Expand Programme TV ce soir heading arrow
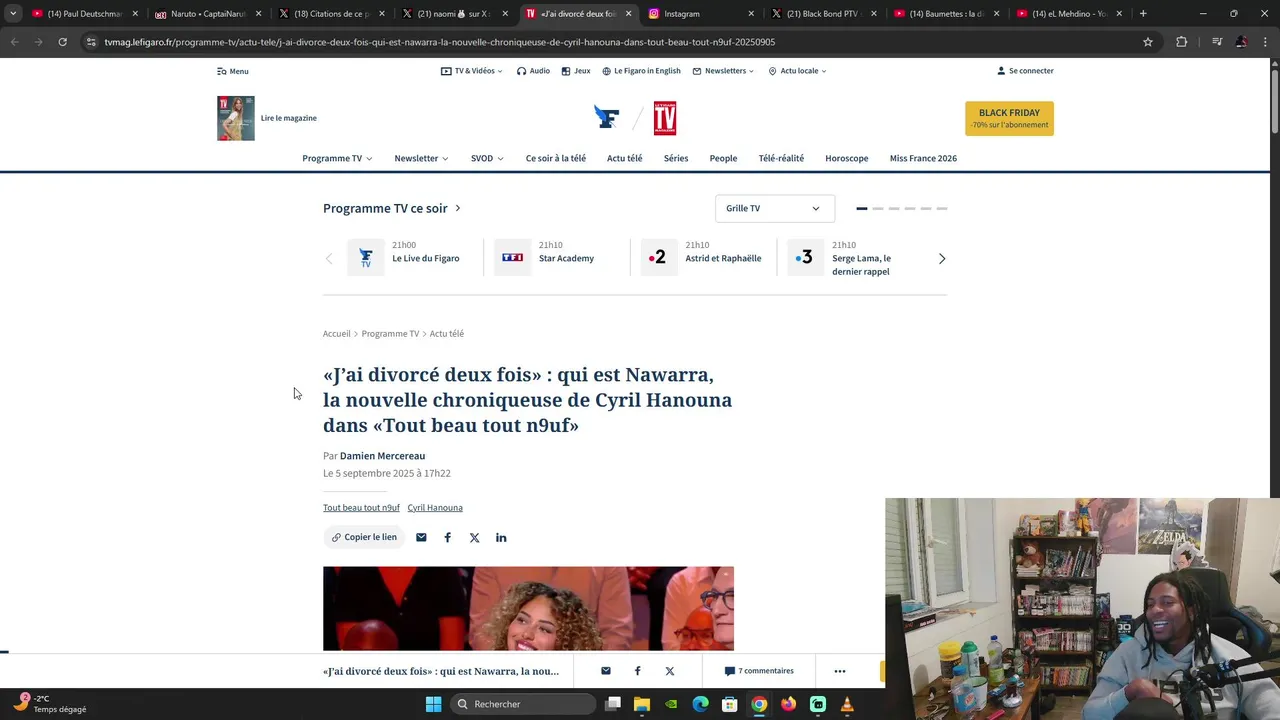This screenshot has height=720, width=1280. (458, 208)
